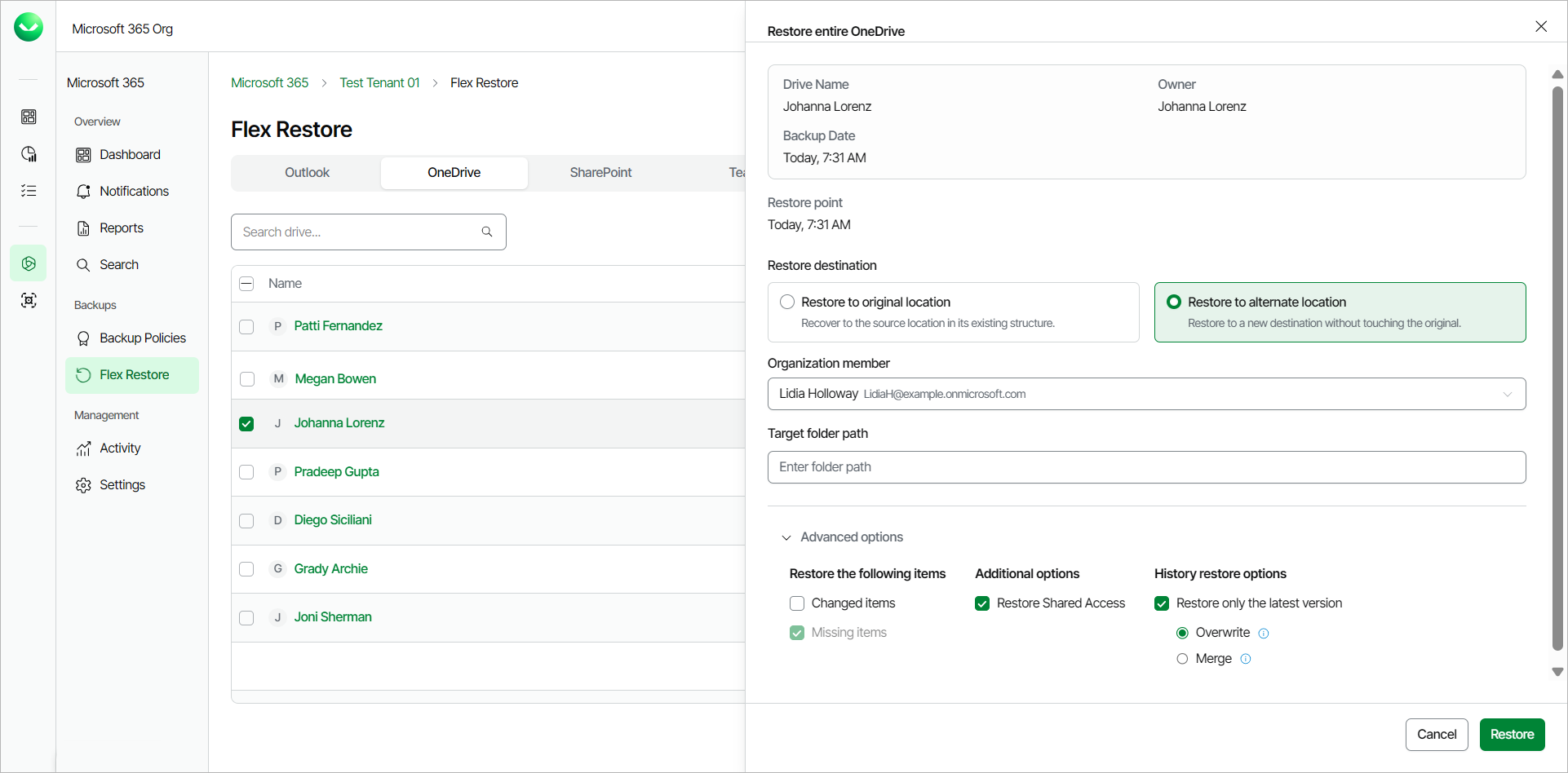Image resolution: width=1568 pixels, height=773 pixels.
Task: Click the Search drive input field
Action: pos(368,232)
